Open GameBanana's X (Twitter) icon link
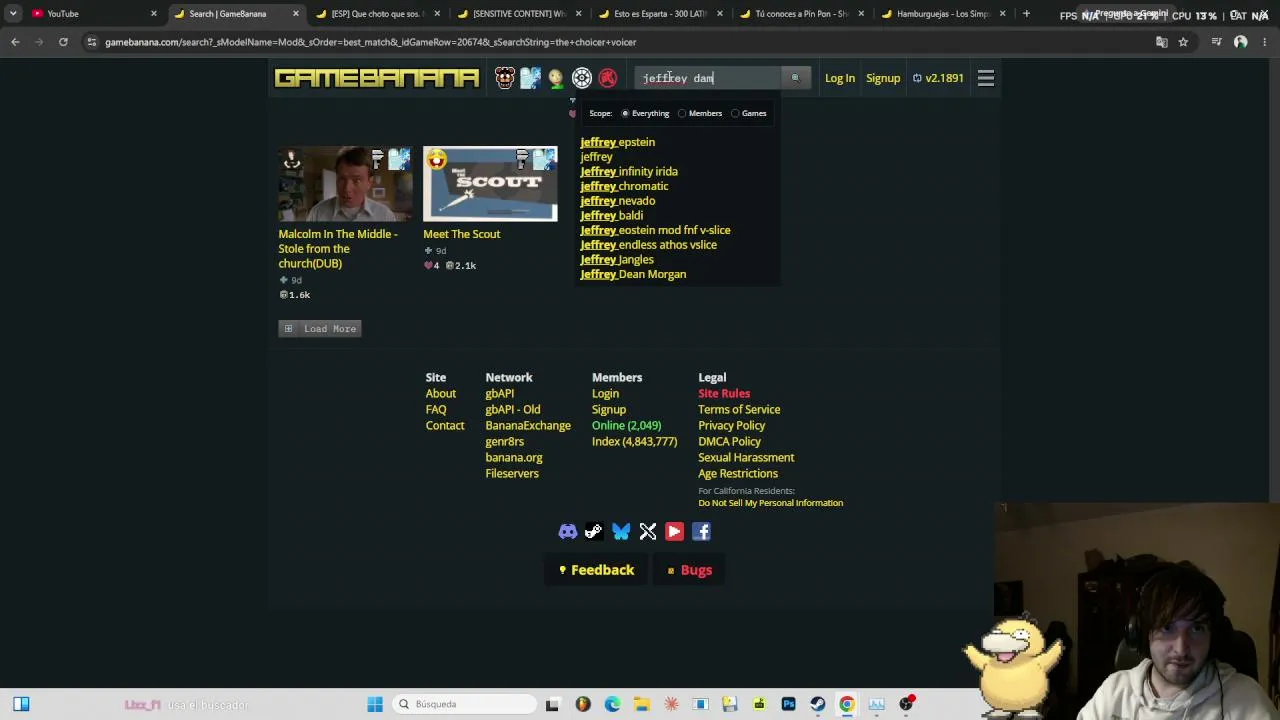The width and height of the screenshot is (1280, 720). click(648, 532)
